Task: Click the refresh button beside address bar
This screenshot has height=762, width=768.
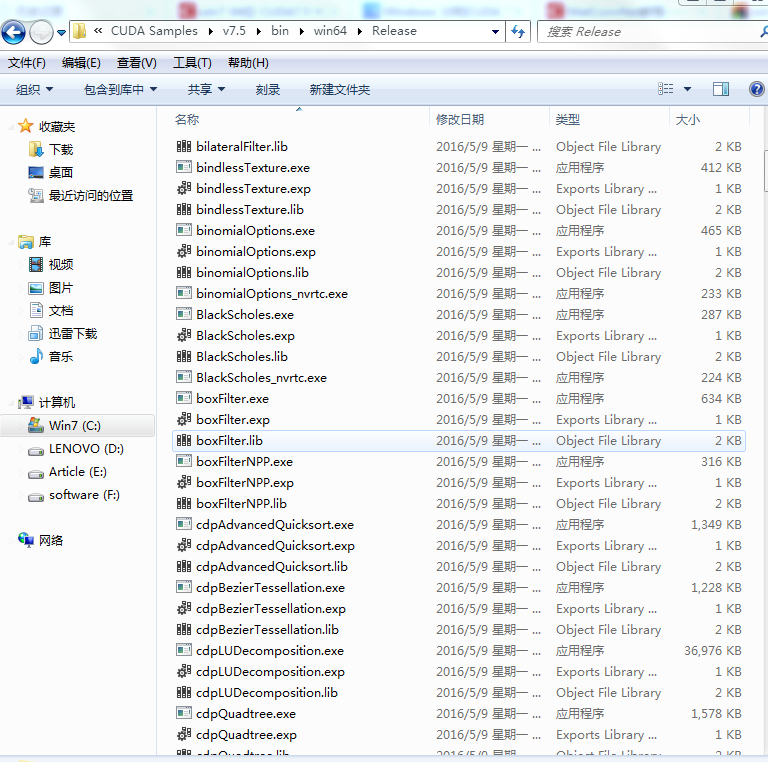Action: click(x=518, y=31)
